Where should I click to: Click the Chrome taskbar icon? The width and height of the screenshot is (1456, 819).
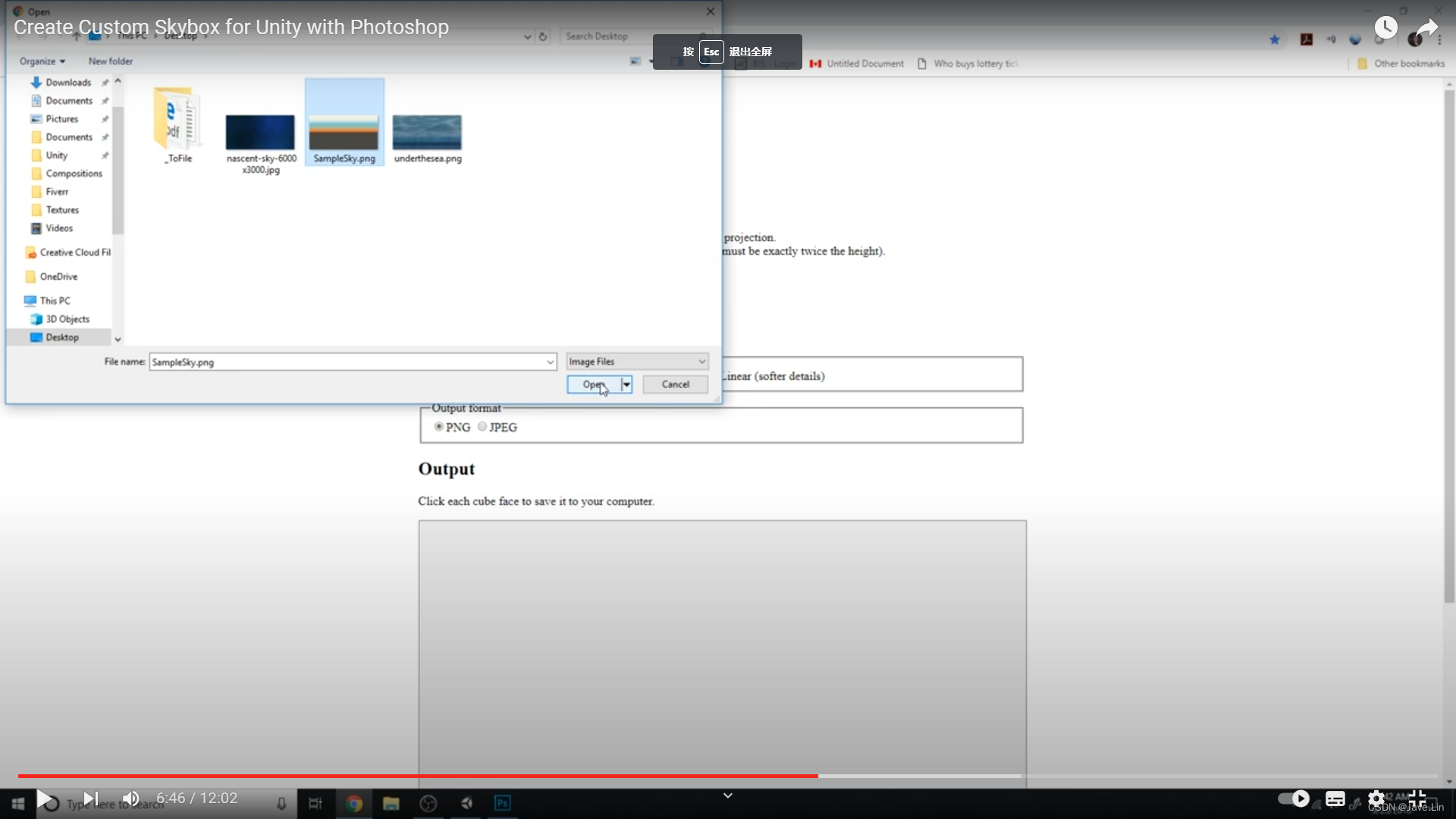click(354, 803)
